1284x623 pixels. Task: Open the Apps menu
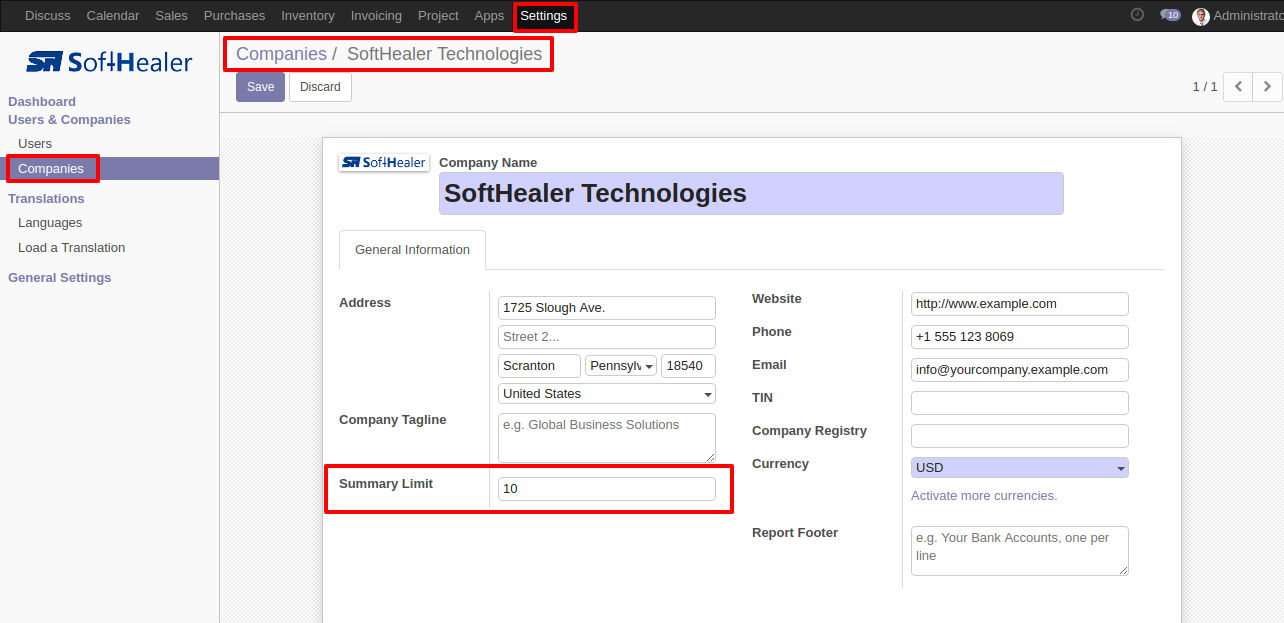pos(489,16)
